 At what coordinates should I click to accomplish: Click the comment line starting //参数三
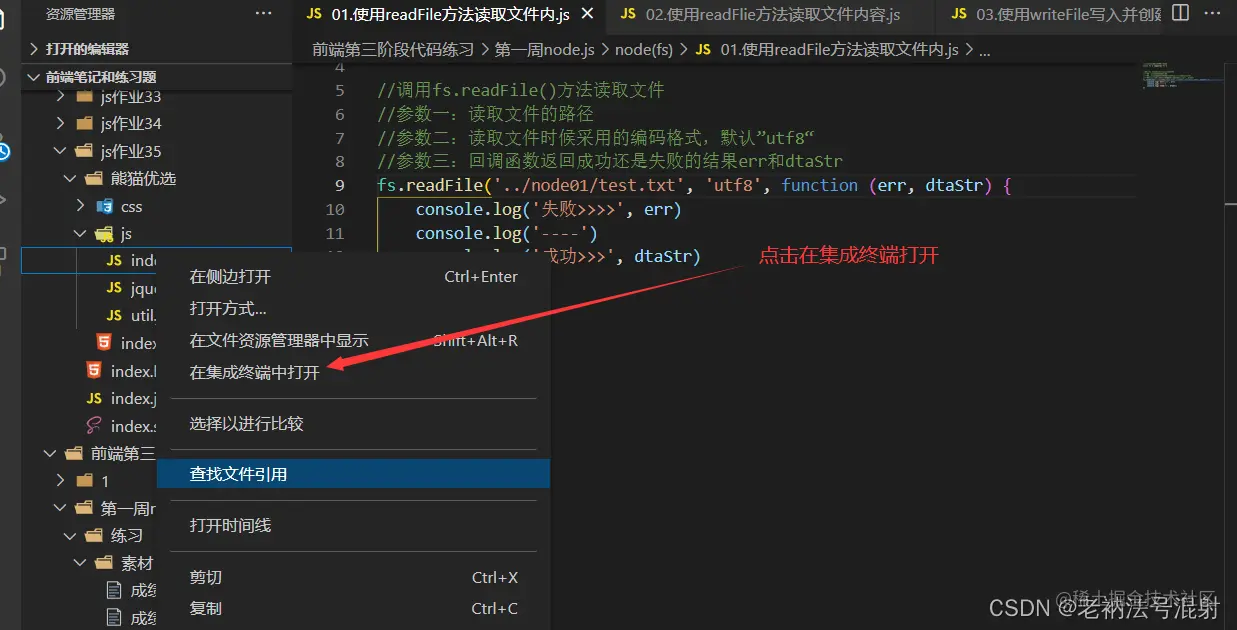click(610, 161)
